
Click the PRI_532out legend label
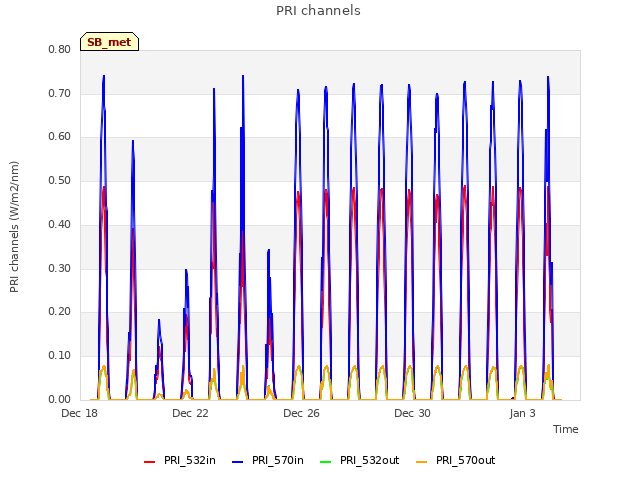tap(369, 460)
